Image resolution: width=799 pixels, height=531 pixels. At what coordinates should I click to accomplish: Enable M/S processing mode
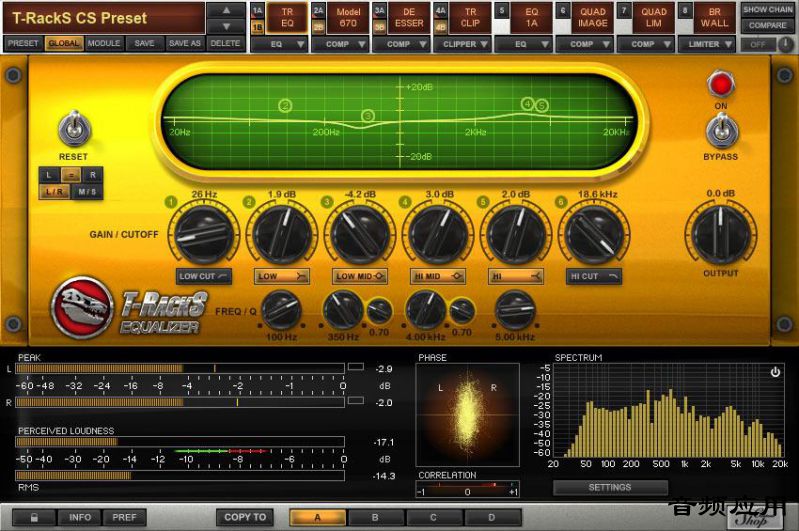click(x=87, y=192)
